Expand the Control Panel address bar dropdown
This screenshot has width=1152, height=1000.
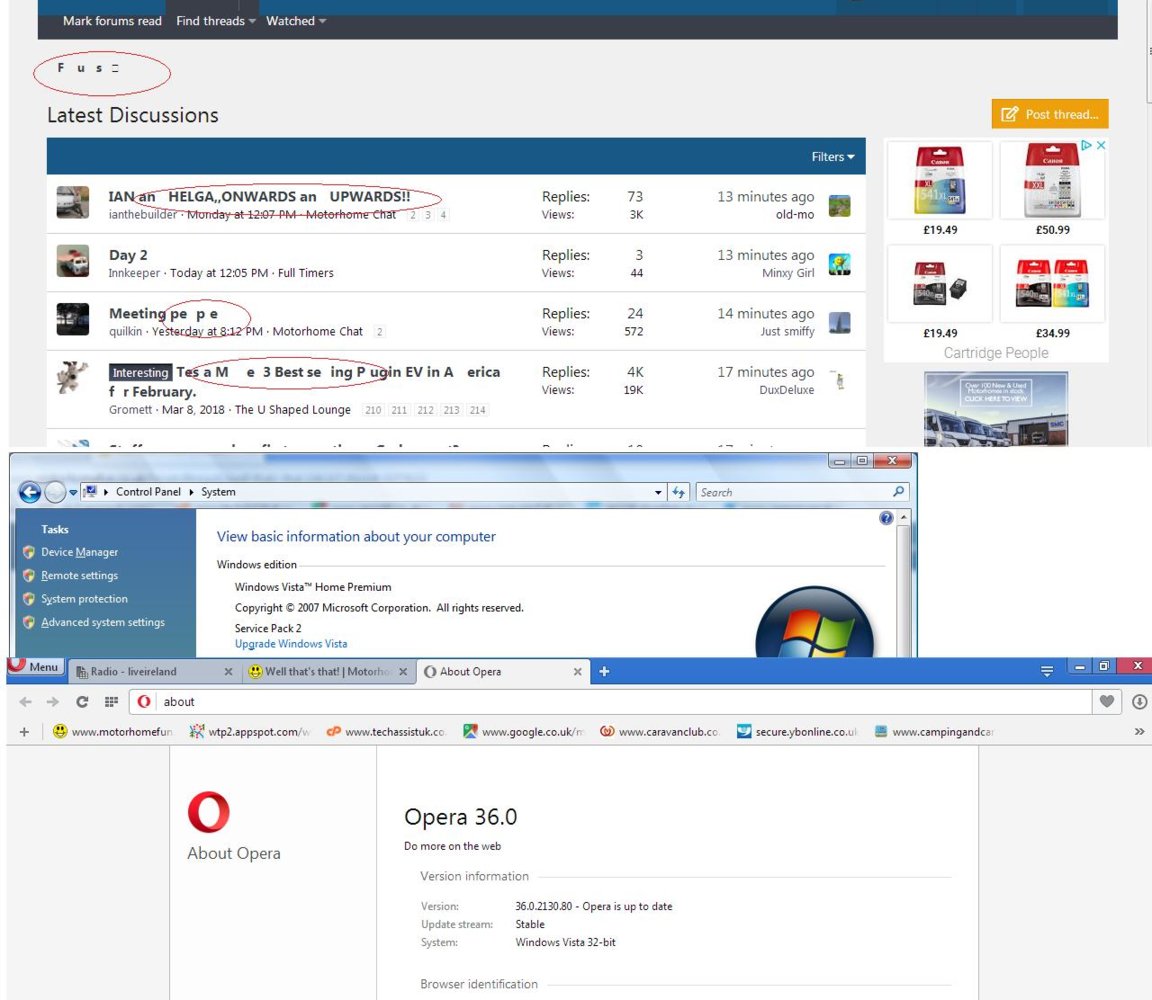click(658, 492)
